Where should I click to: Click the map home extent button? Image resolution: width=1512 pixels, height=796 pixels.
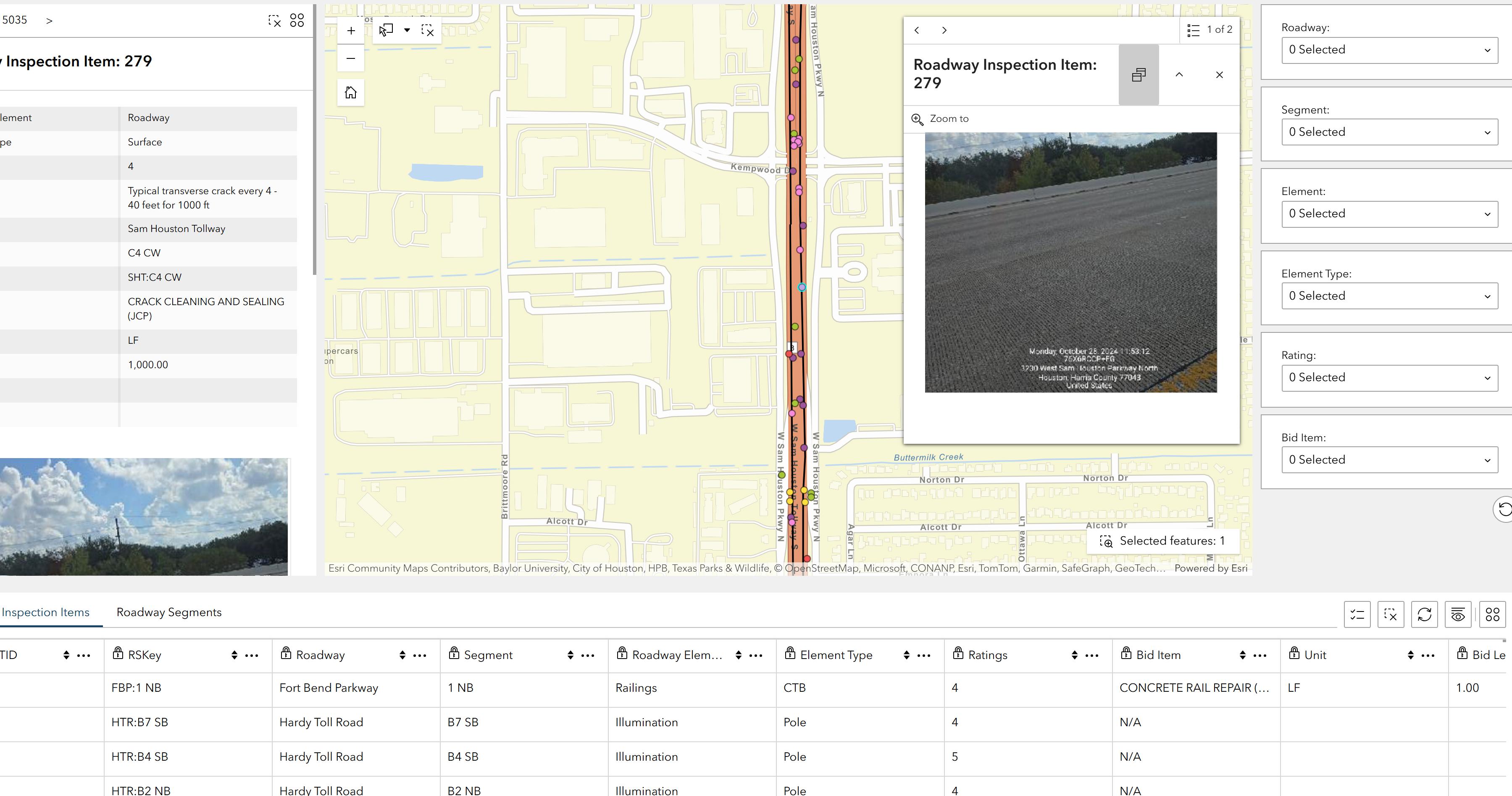click(351, 93)
